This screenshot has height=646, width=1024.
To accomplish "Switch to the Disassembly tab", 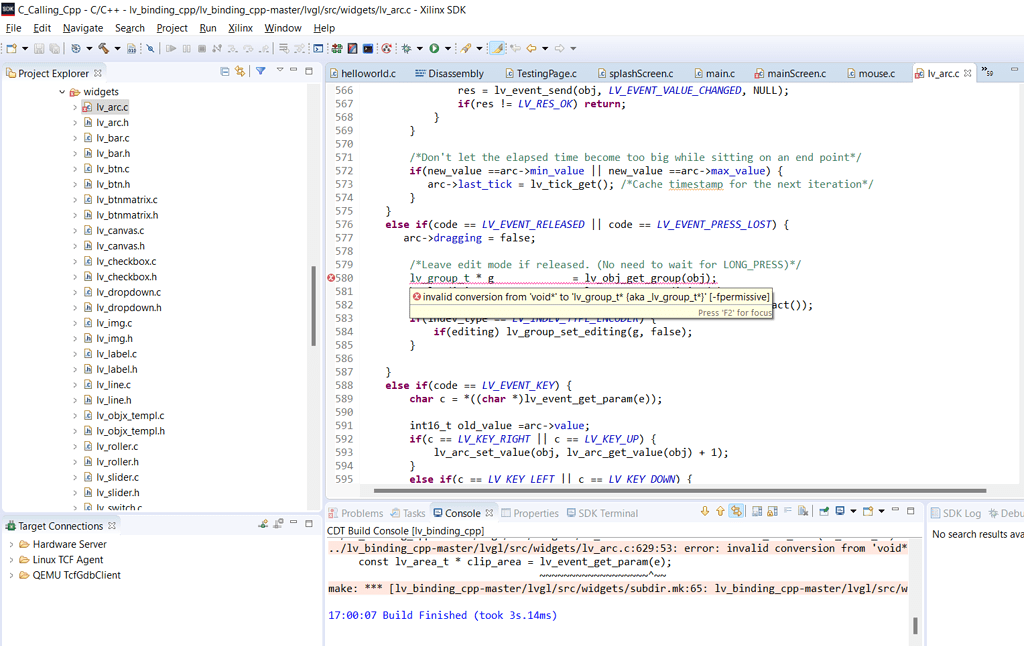I will [449, 73].
